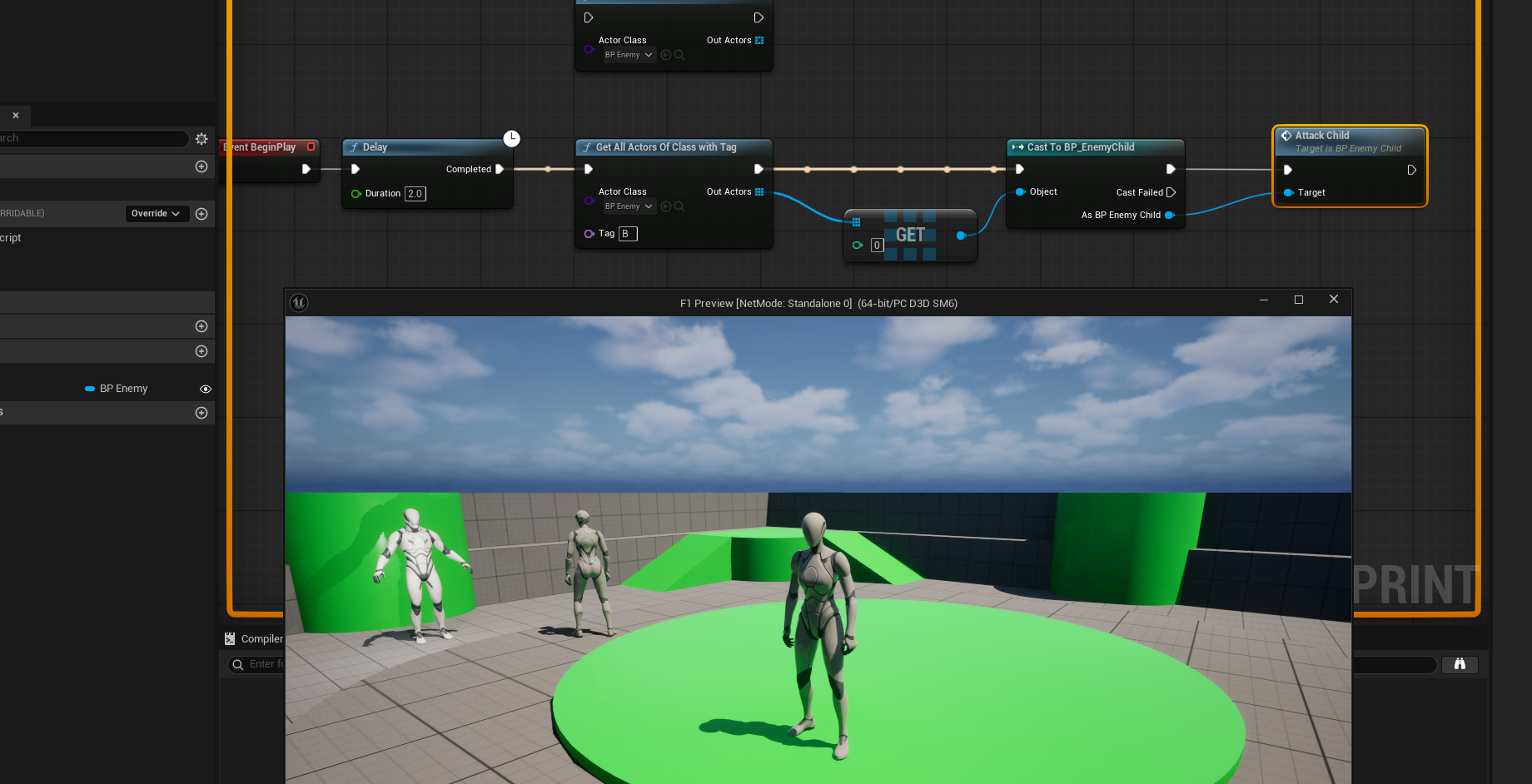The height and width of the screenshot is (784, 1532).
Task: Click use-selected arrow icon in the Tag node
Action: click(x=666, y=206)
